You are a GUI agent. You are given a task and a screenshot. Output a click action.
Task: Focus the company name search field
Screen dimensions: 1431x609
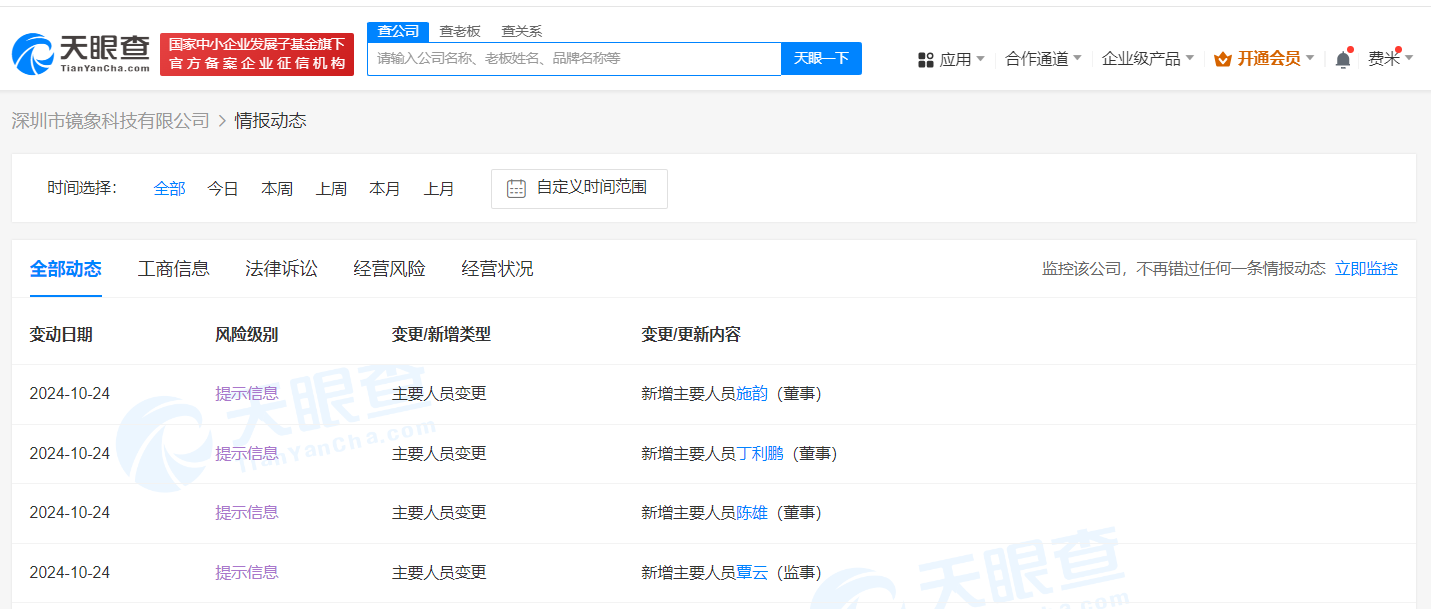coord(574,58)
